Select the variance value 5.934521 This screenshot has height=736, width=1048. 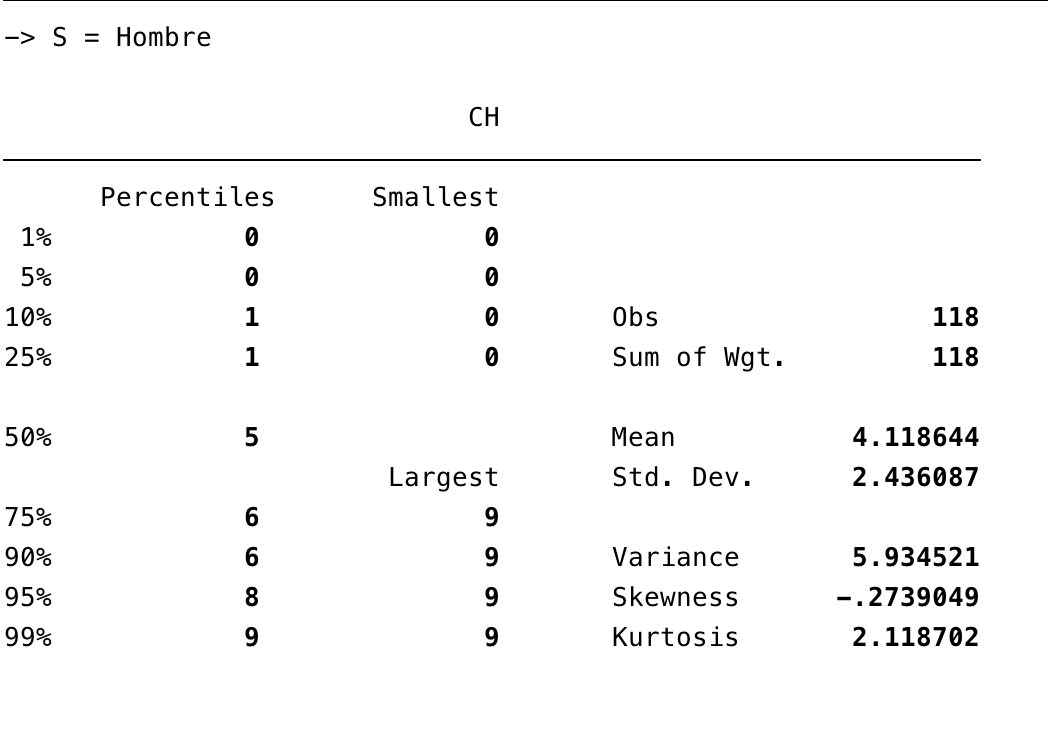pyautogui.click(x=915, y=558)
